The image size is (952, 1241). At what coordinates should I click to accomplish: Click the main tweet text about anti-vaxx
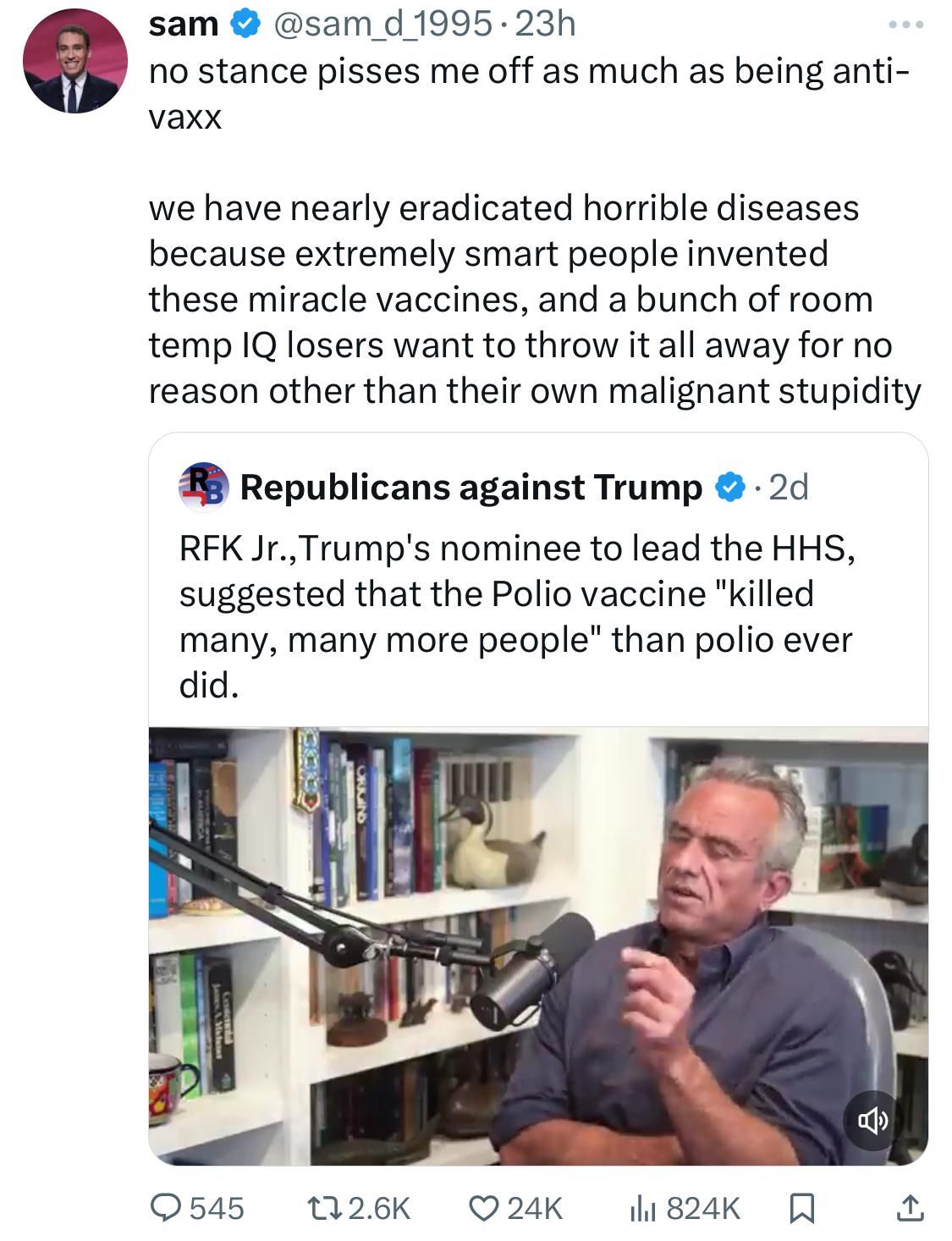coord(533,299)
